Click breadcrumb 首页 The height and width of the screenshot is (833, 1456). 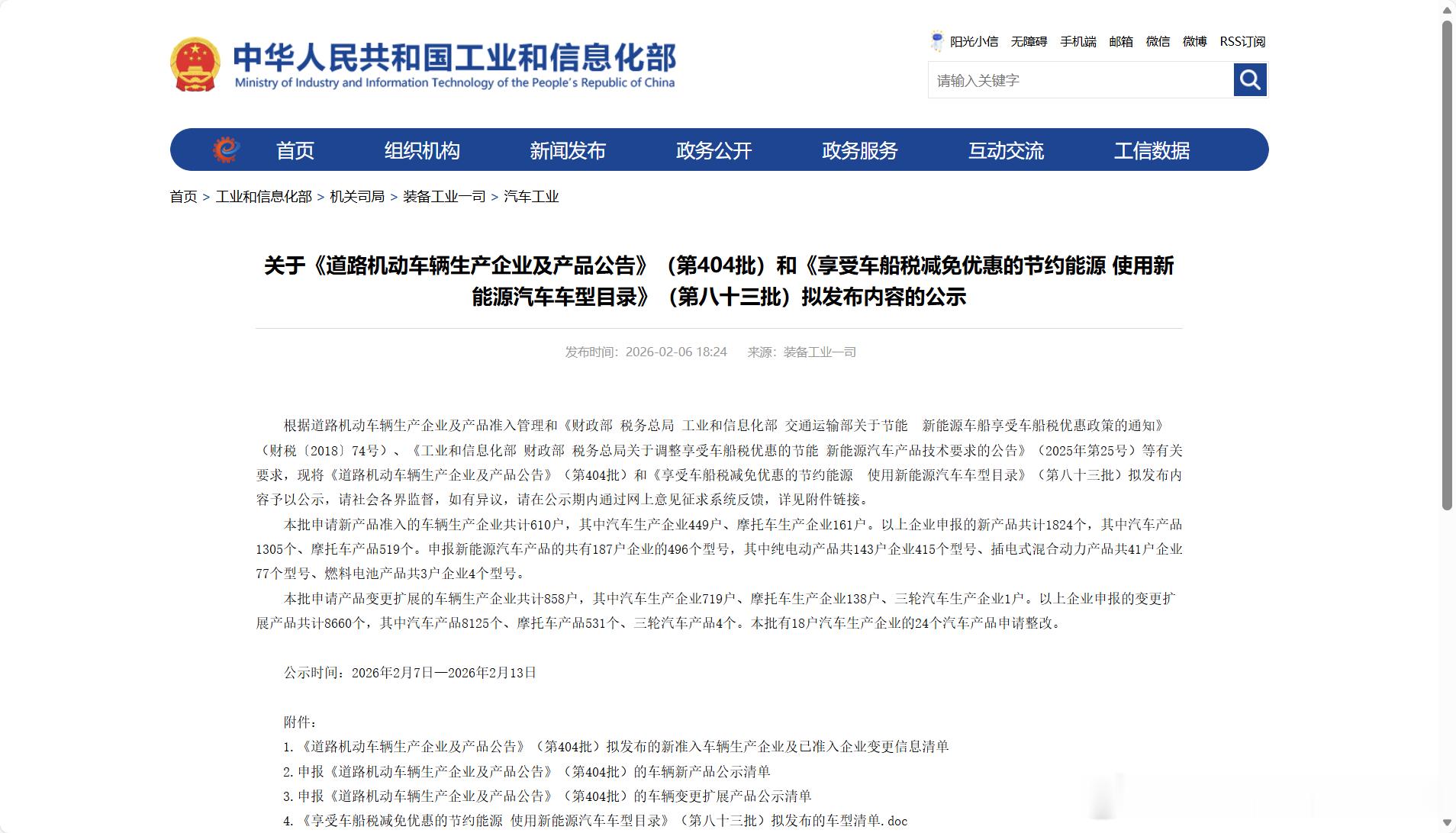click(183, 197)
